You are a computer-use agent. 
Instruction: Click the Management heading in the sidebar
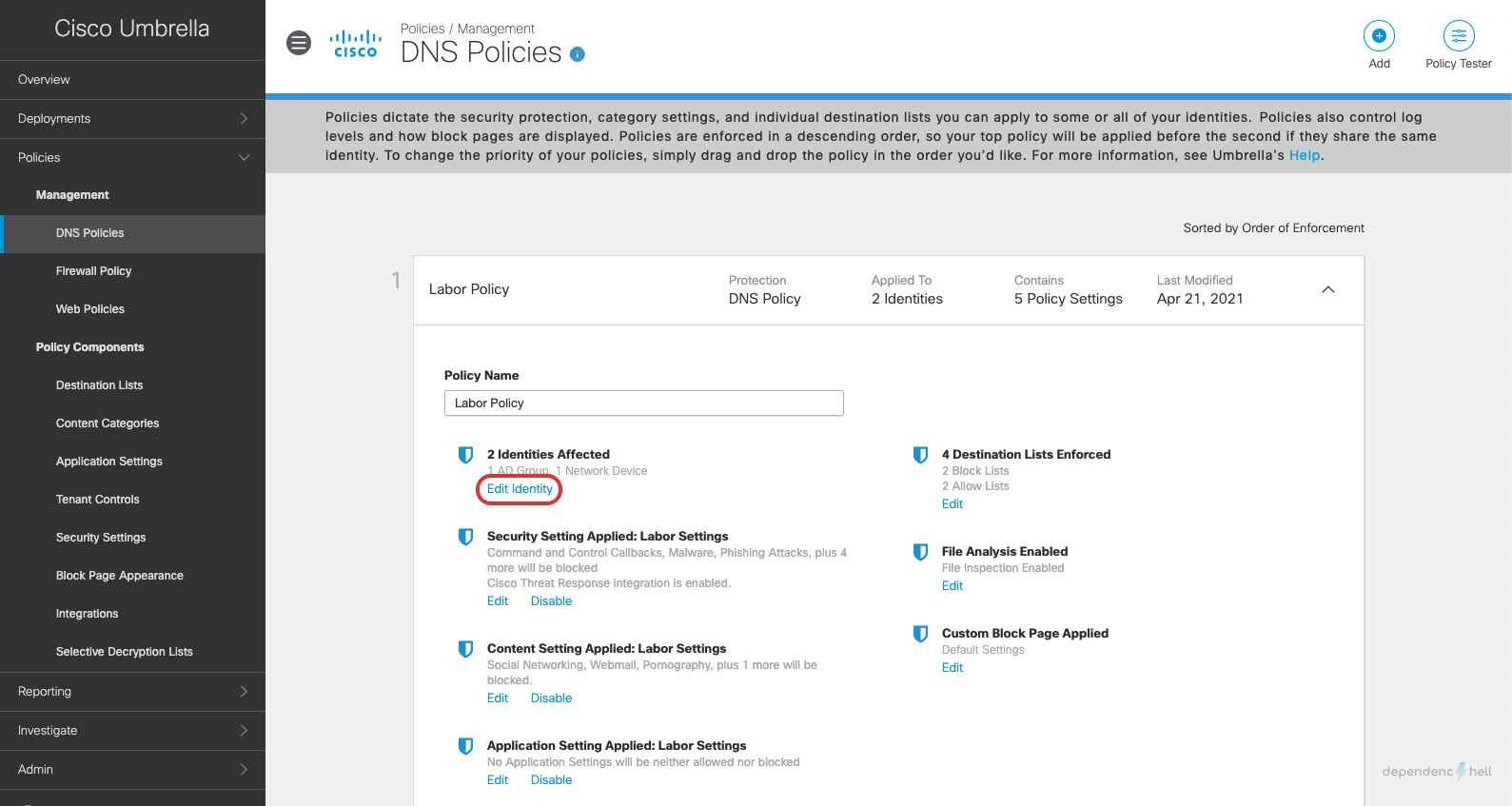[x=72, y=195]
